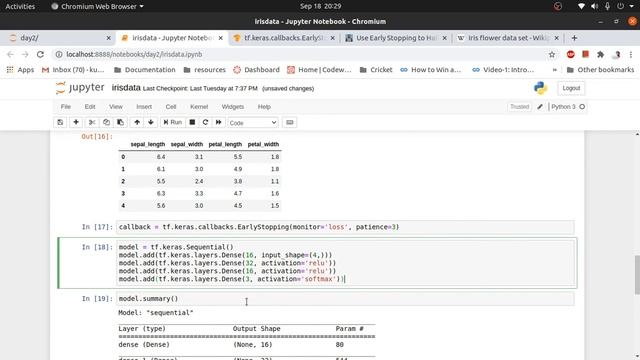Viewport: 640px width, 360px height.
Task: Reload the current page
Action: pos(40,54)
